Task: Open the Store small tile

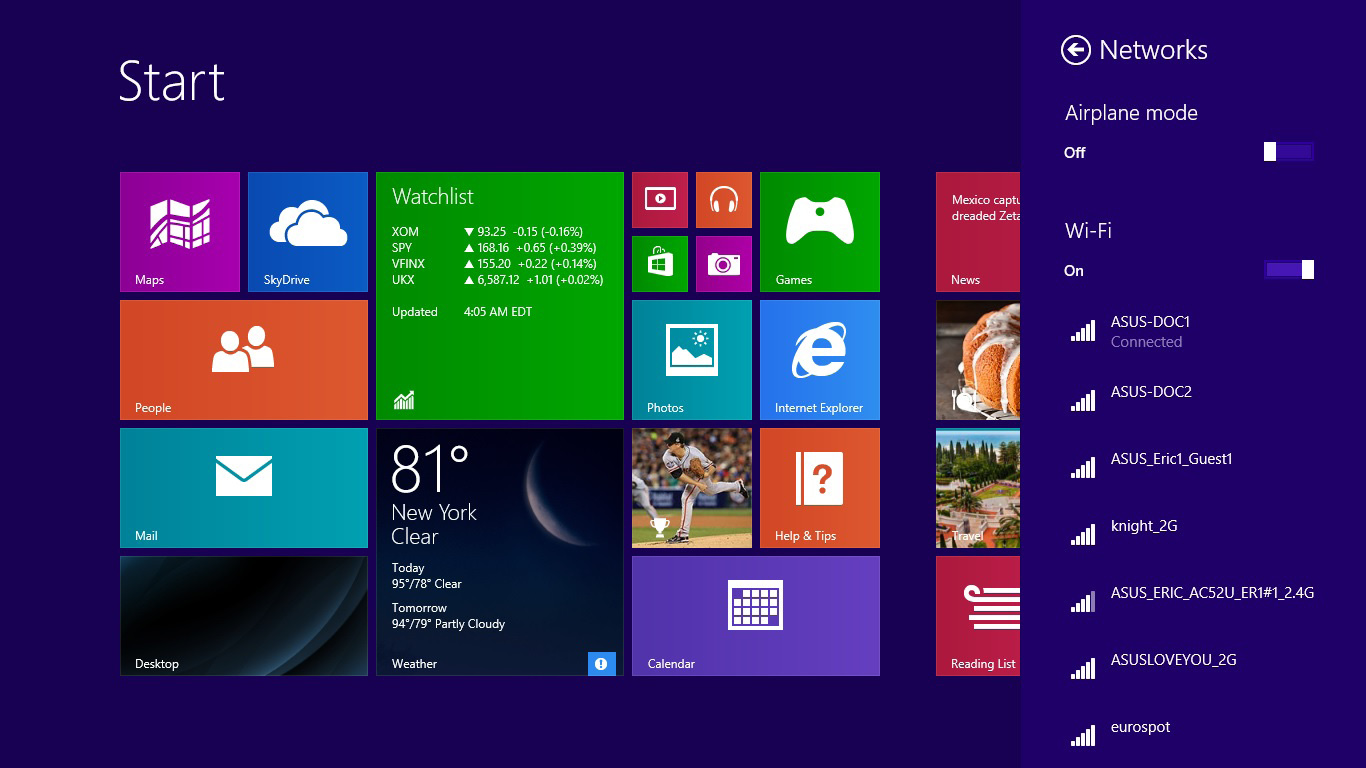Action: point(660,264)
